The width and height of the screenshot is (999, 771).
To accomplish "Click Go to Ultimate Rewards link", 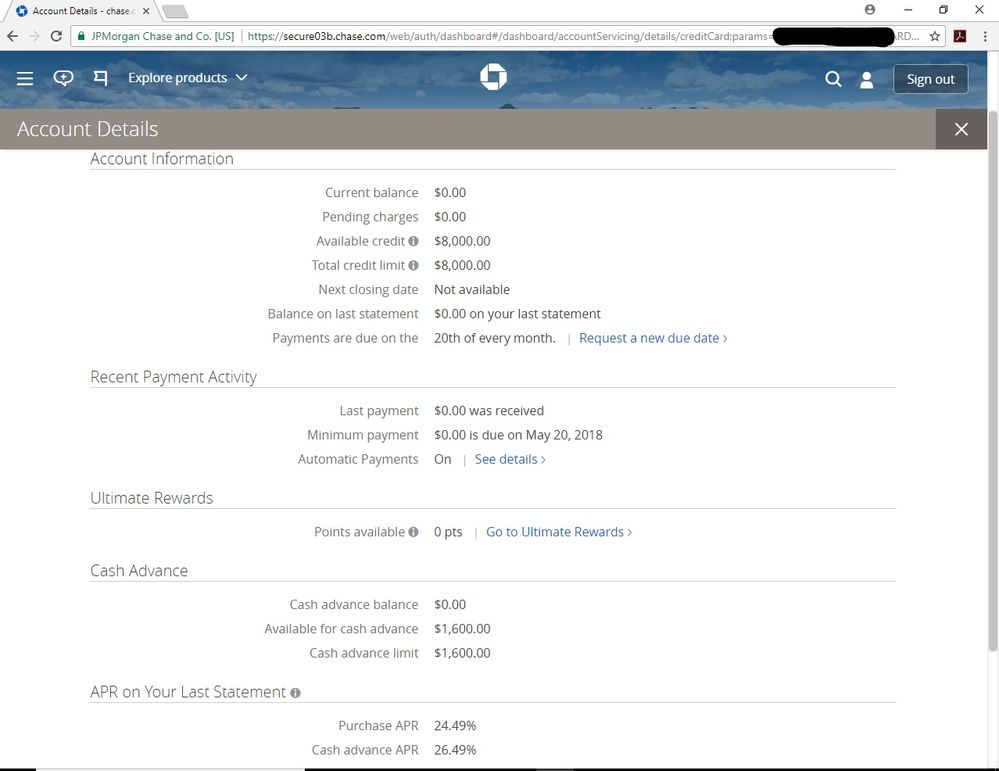I will (558, 532).
